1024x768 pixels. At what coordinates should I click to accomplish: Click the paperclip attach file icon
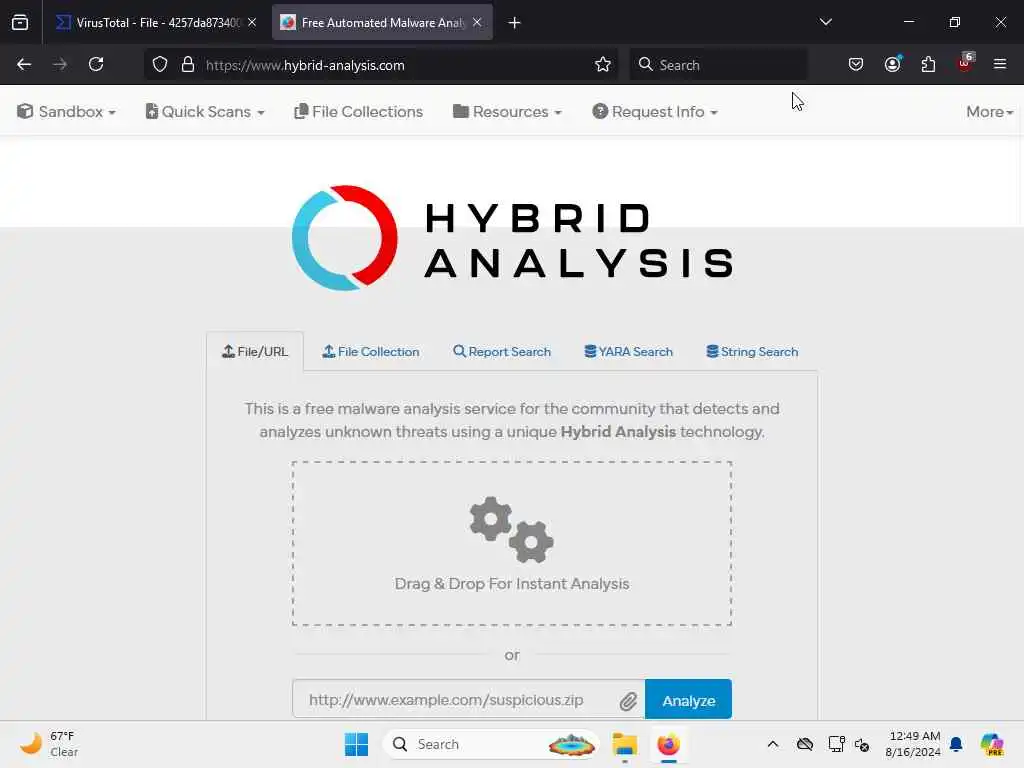pyautogui.click(x=628, y=701)
